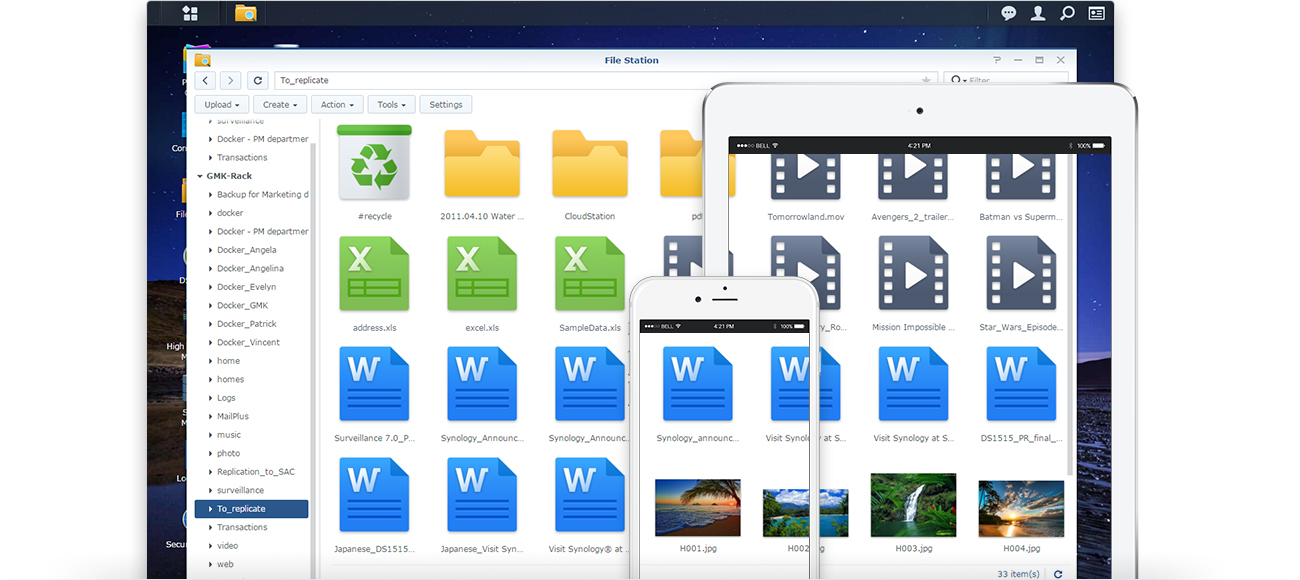1300x580 pixels.
Task: Select the #recycle bin icon
Action: pos(375,162)
